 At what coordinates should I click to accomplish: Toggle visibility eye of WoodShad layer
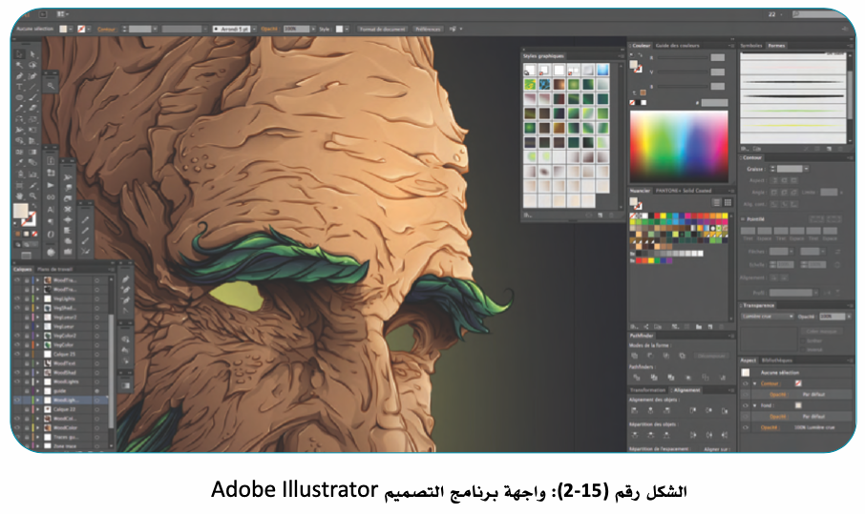pos(17,372)
